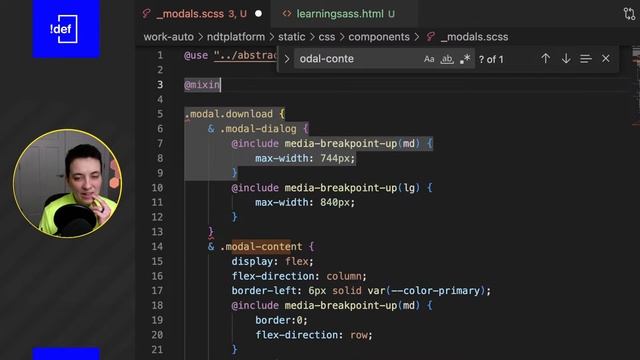The image size is (640, 360).
Task: Click the unsaved dot on _modals.scss tab
Action: click(x=258, y=14)
